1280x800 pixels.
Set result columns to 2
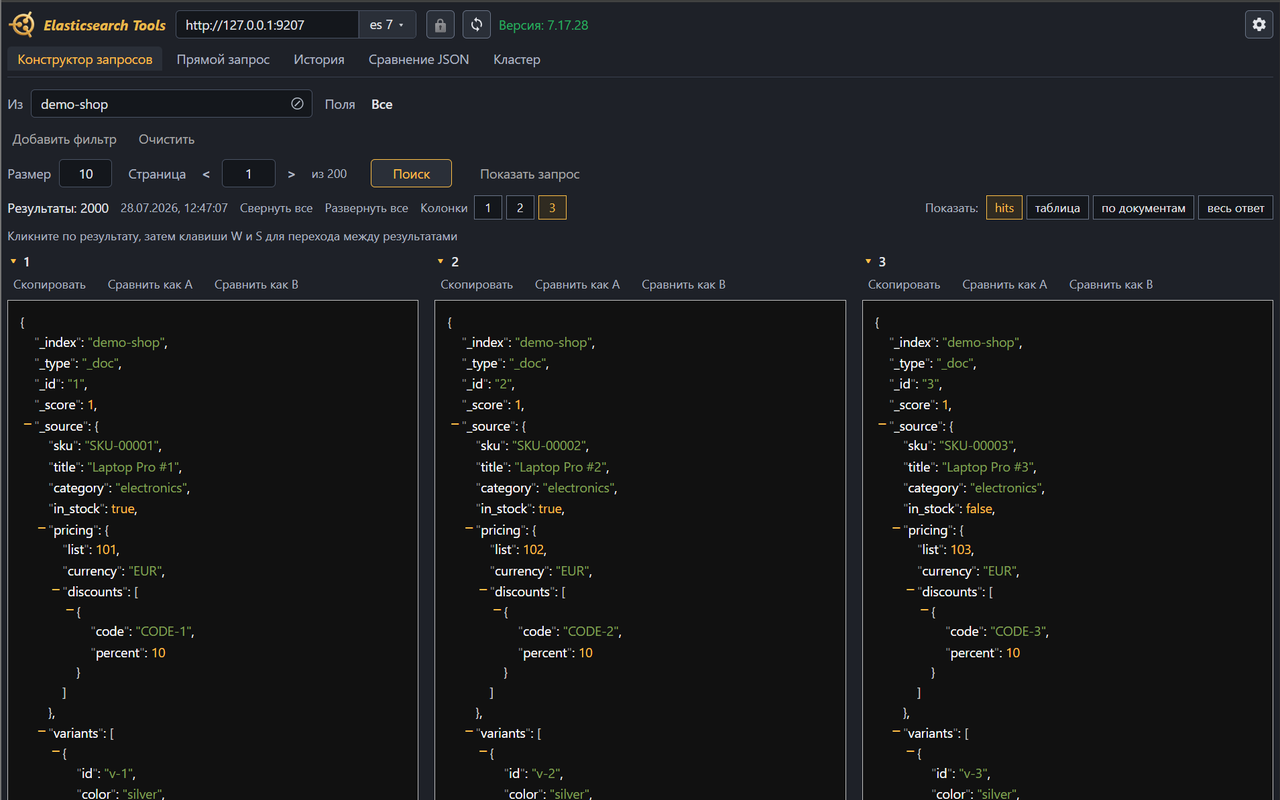click(520, 208)
